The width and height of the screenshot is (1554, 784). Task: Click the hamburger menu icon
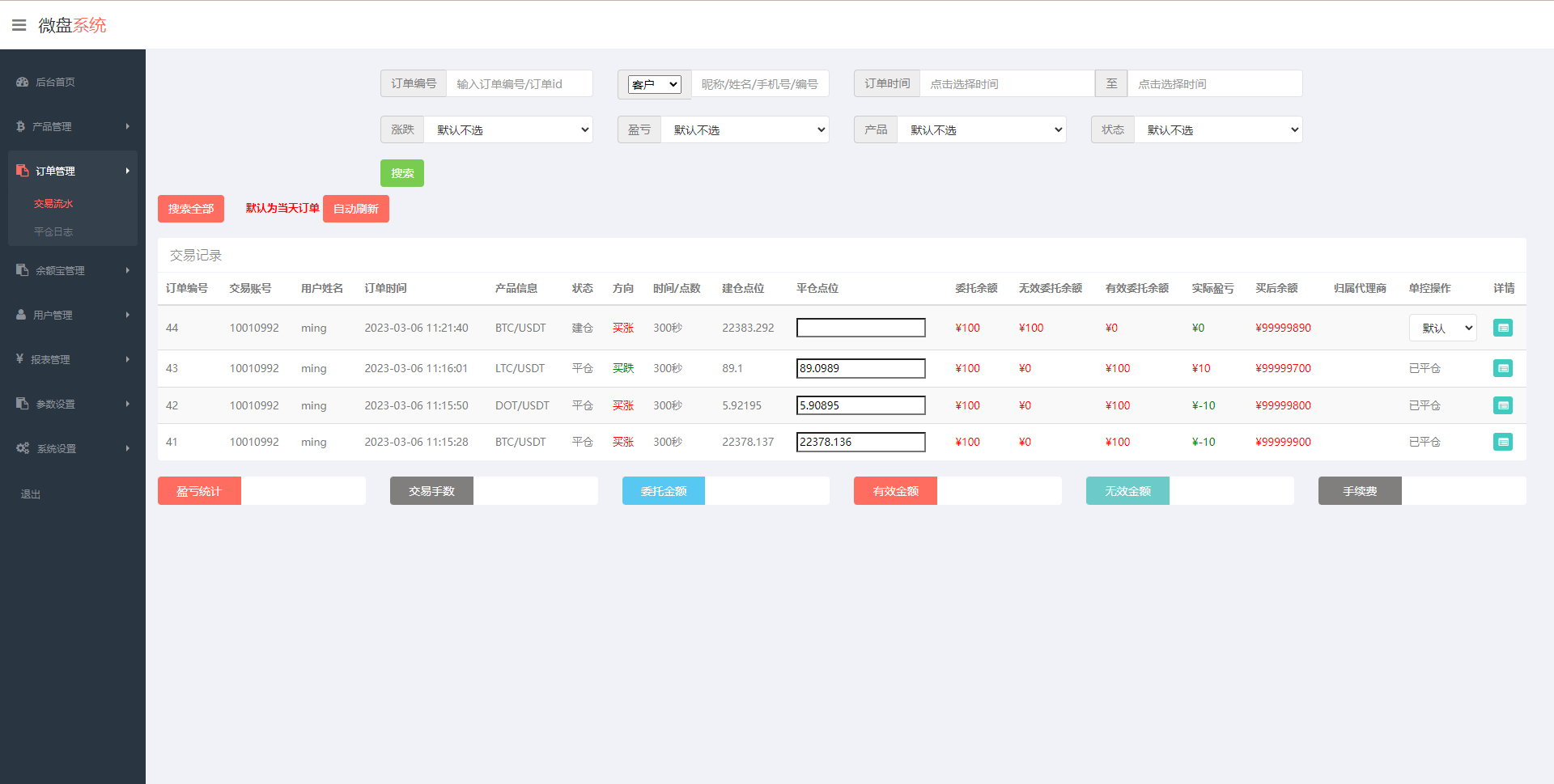19,25
